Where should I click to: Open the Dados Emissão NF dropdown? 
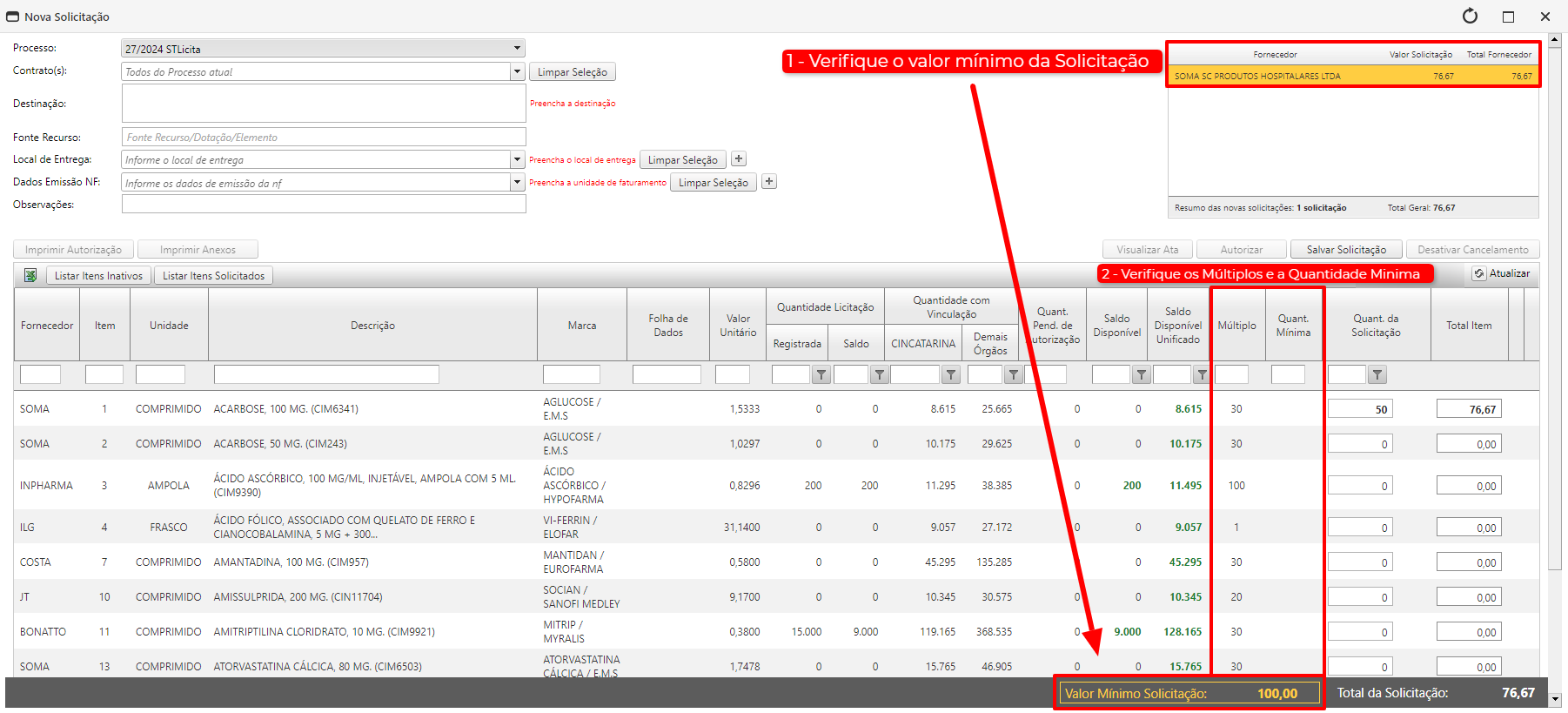[x=517, y=183]
